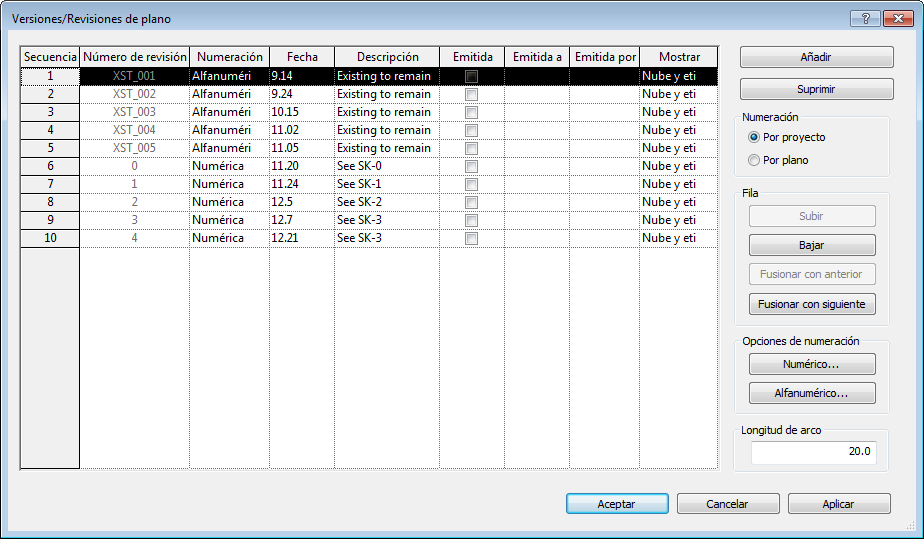This screenshot has width=924, height=539.
Task: Open Mostrar cell in sequence 5 row
Action: point(678,148)
